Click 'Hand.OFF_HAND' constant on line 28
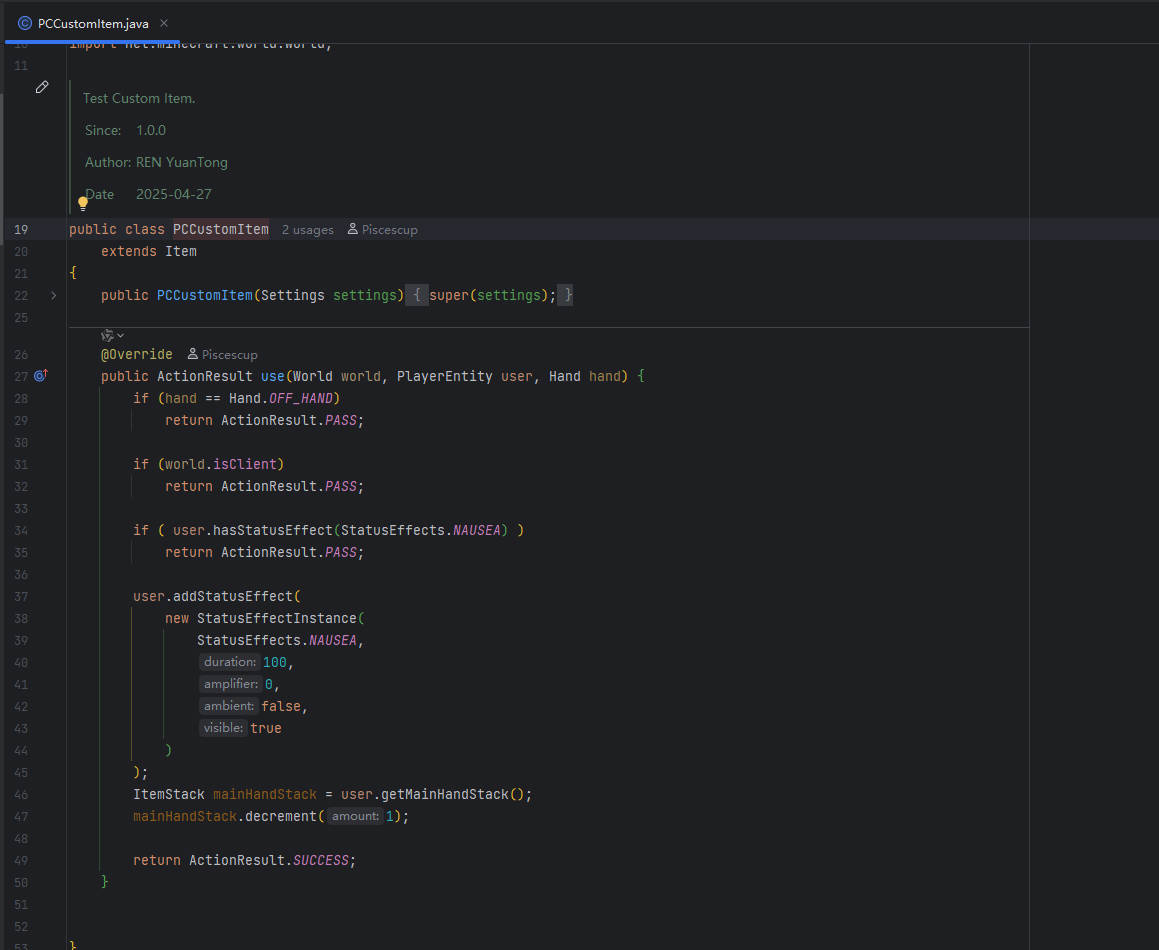 pyautogui.click(x=281, y=398)
